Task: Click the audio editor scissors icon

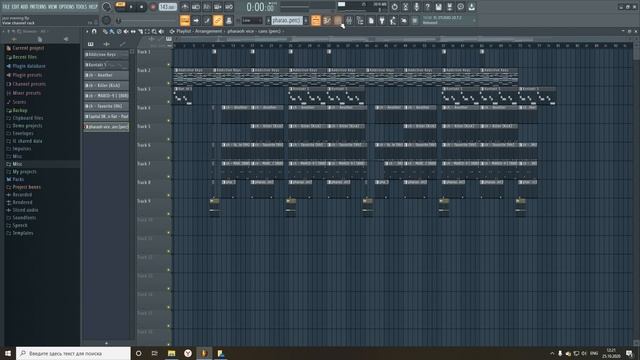Action: point(405,7)
